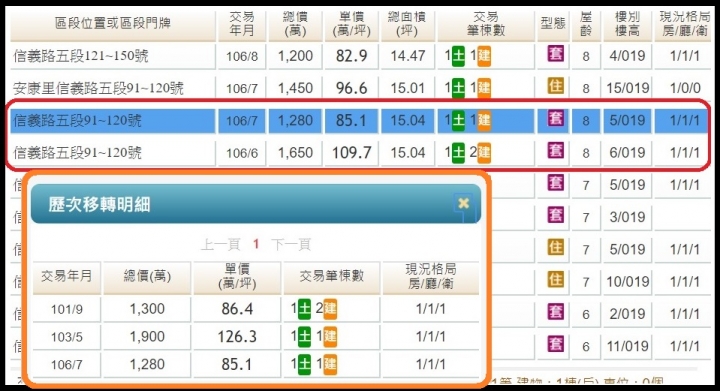Image resolution: width=720 pixels, height=391 pixels.
Task: Click 套 icon in 2/019 row
Action: tap(556, 312)
